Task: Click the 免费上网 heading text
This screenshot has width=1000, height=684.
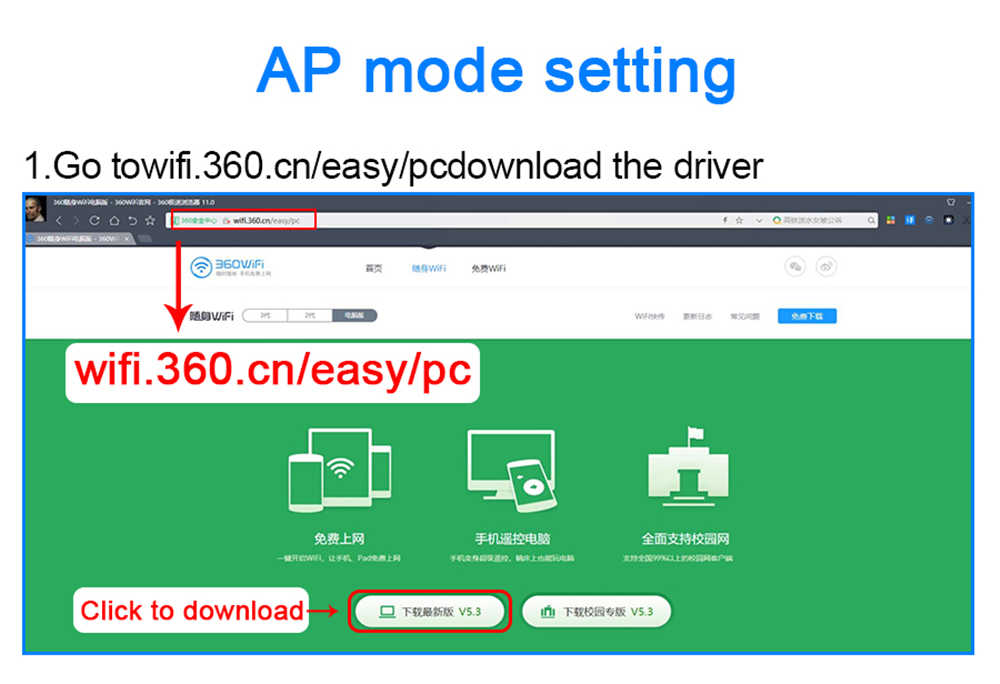Action: [339, 539]
